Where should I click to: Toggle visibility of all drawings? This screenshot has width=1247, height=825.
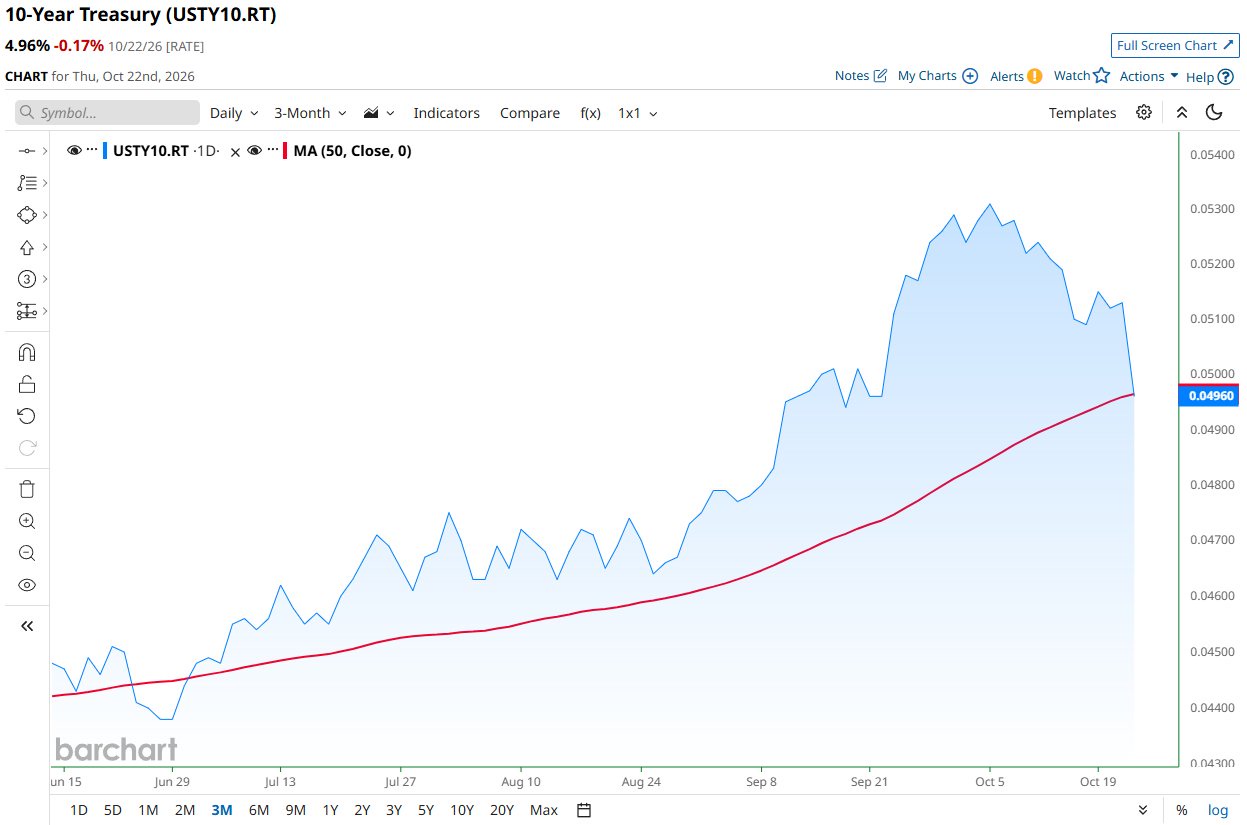(x=27, y=585)
